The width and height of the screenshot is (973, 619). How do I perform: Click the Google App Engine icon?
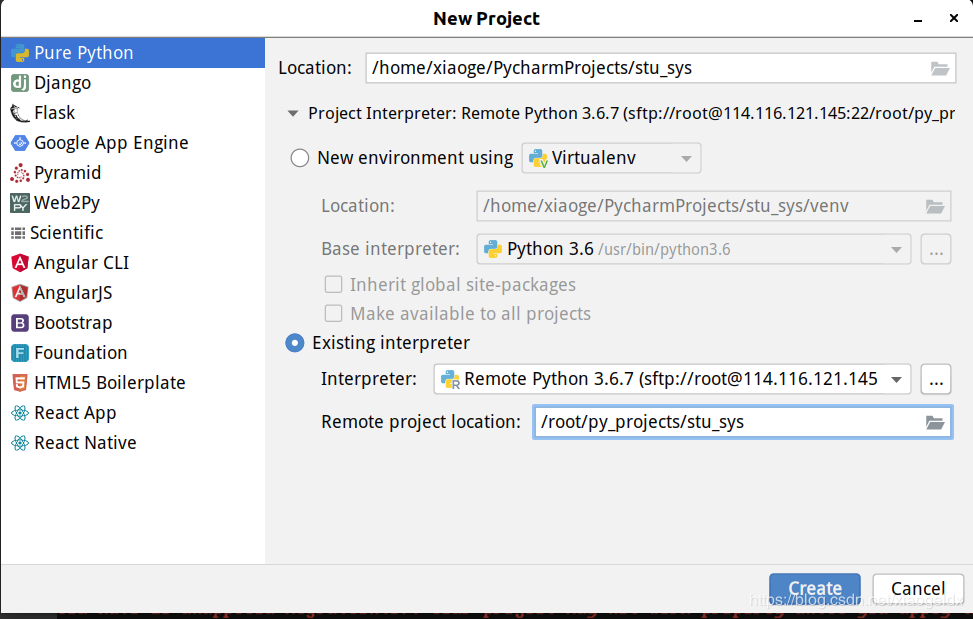pos(20,143)
